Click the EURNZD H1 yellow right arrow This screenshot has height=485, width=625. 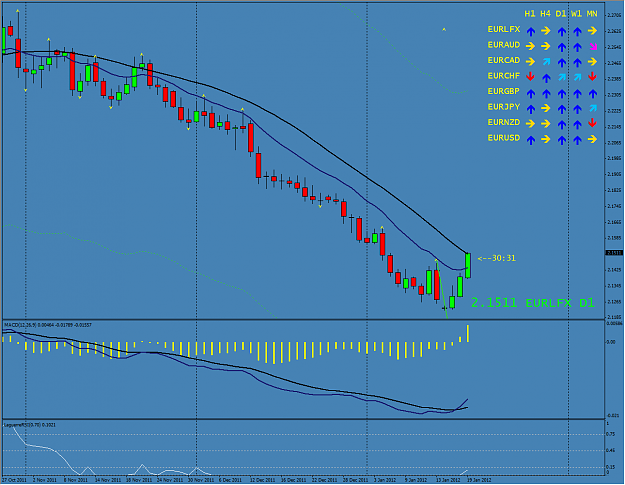pyautogui.click(x=530, y=124)
